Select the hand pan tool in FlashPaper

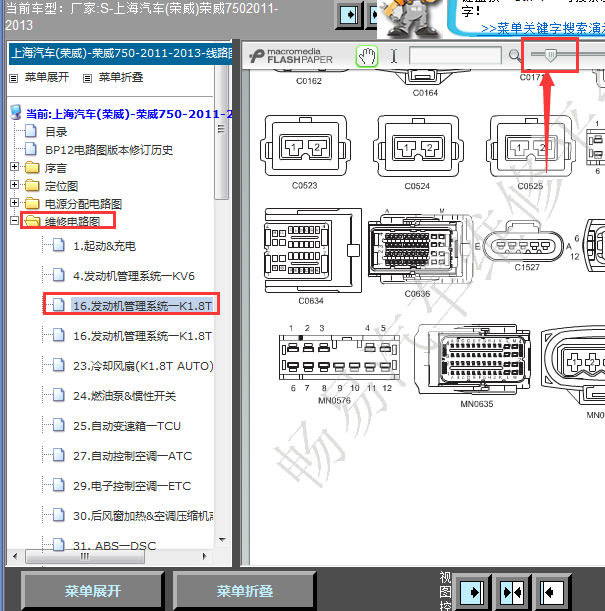click(x=368, y=56)
